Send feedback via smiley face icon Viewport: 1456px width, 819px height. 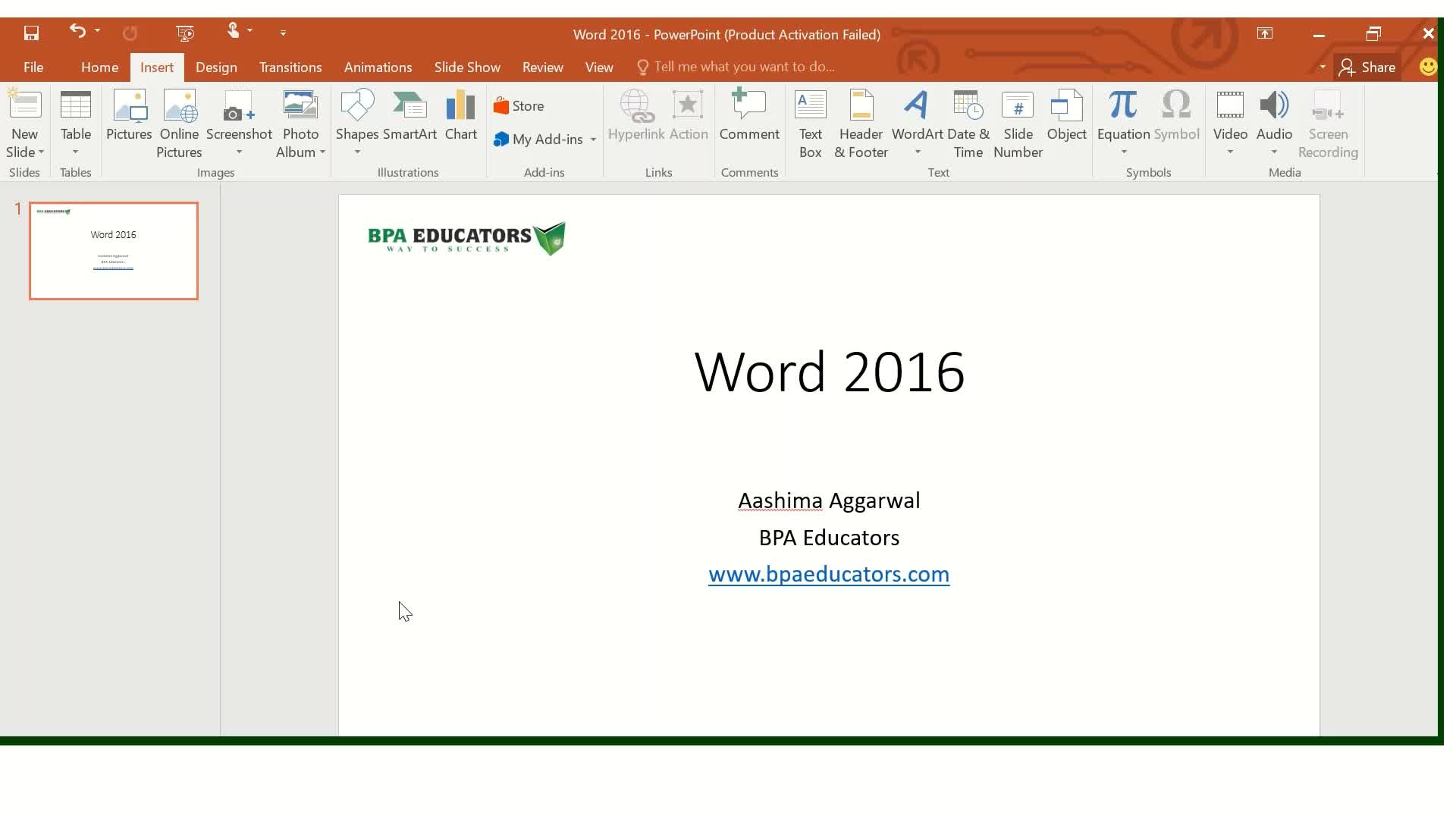(1428, 67)
